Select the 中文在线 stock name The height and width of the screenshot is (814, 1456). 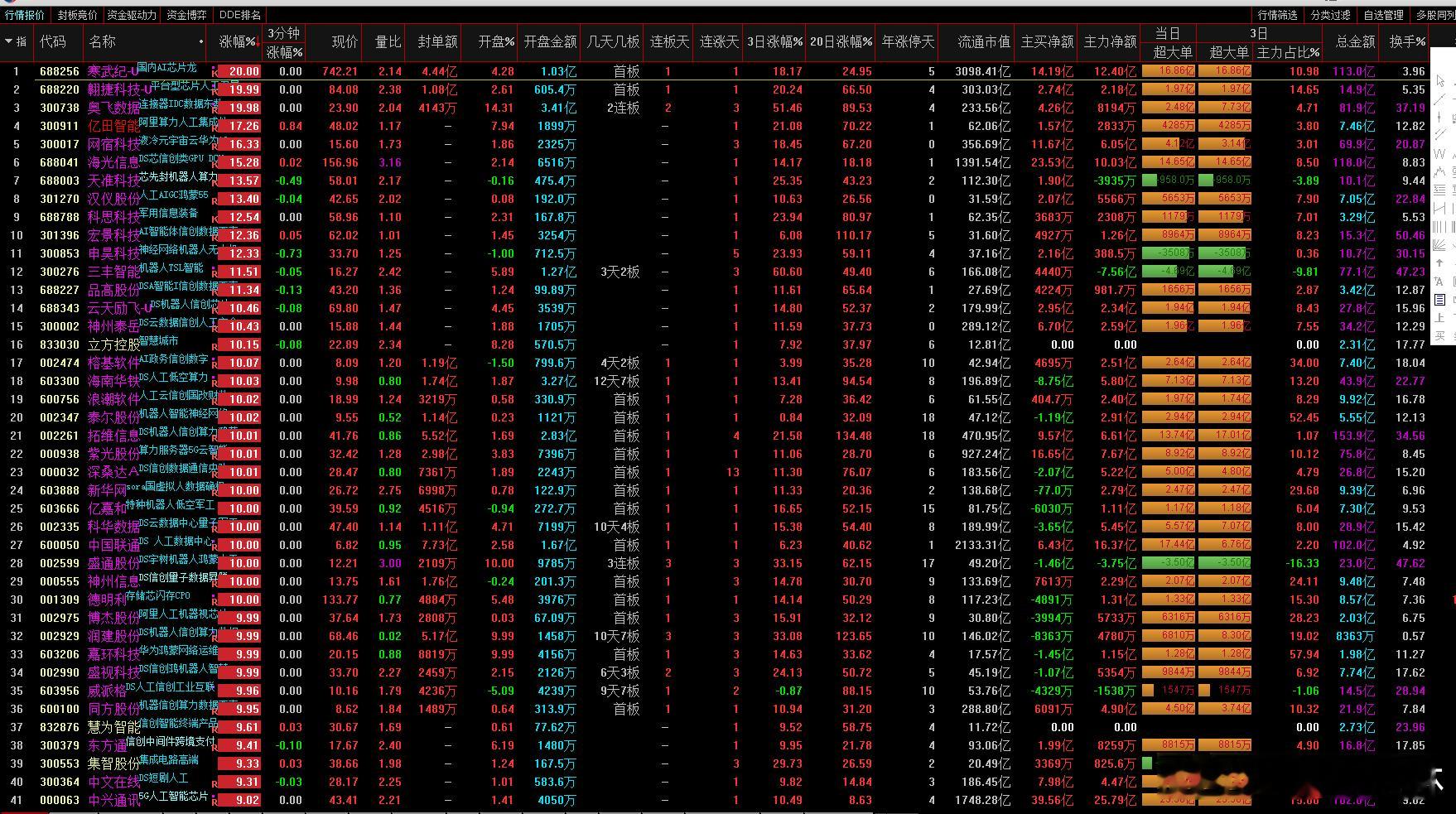point(113,782)
